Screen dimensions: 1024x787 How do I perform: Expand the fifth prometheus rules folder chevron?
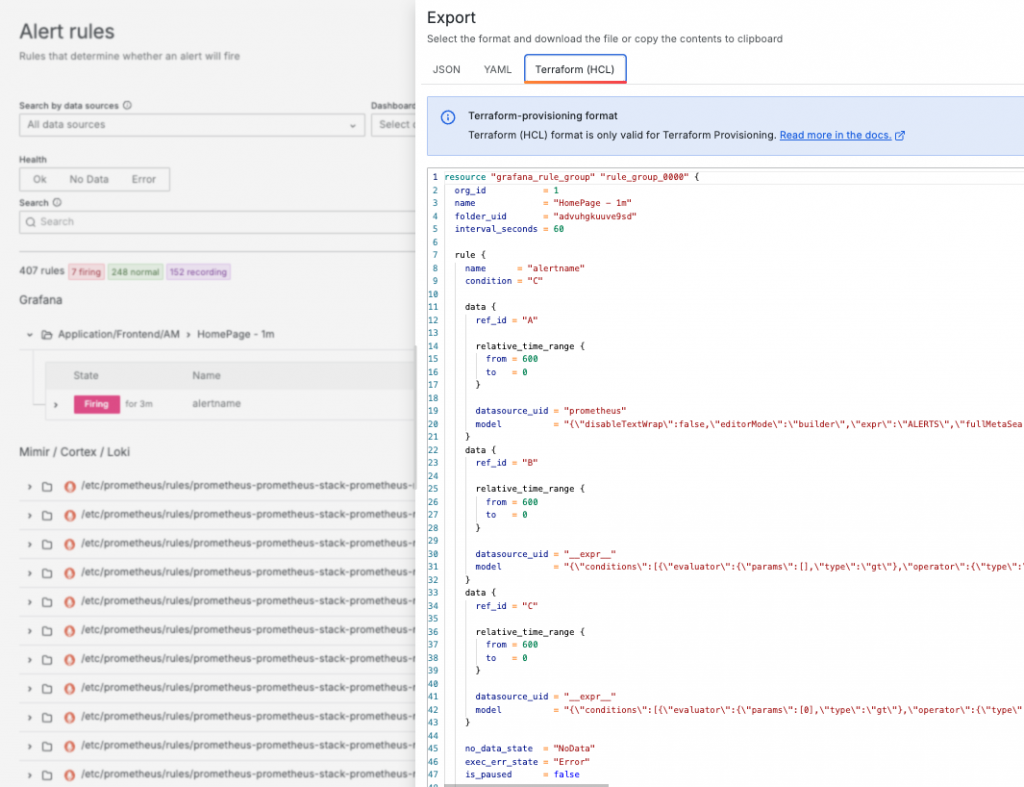pos(29,602)
